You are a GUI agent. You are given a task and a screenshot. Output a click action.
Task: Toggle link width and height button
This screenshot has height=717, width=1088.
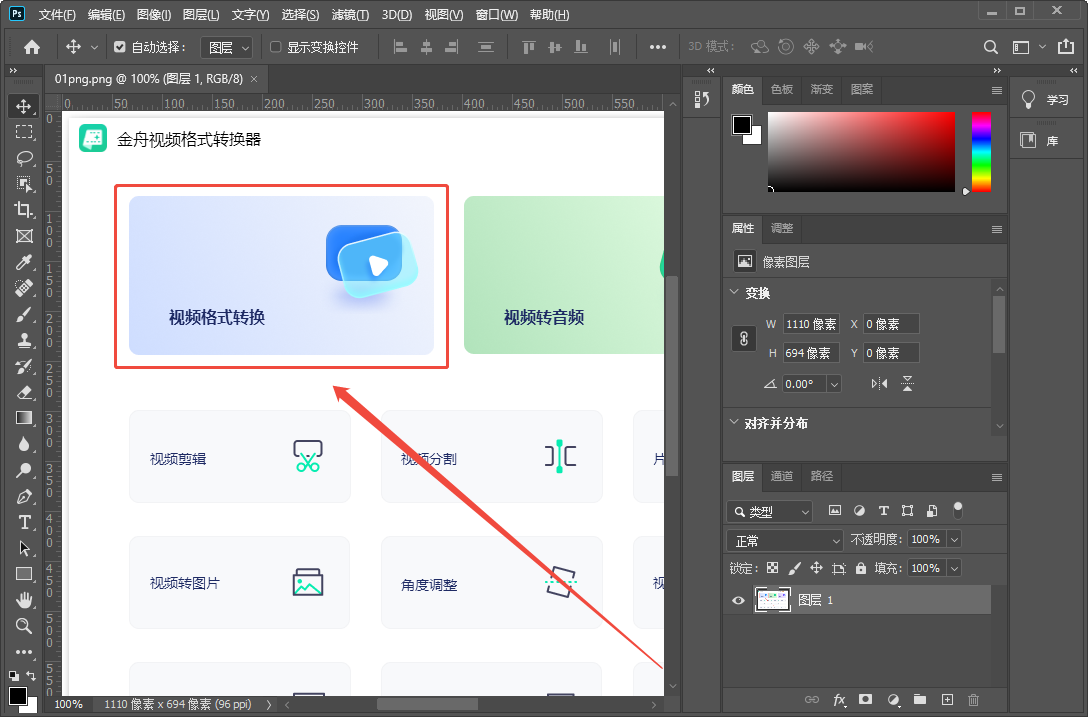pyautogui.click(x=744, y=339)
